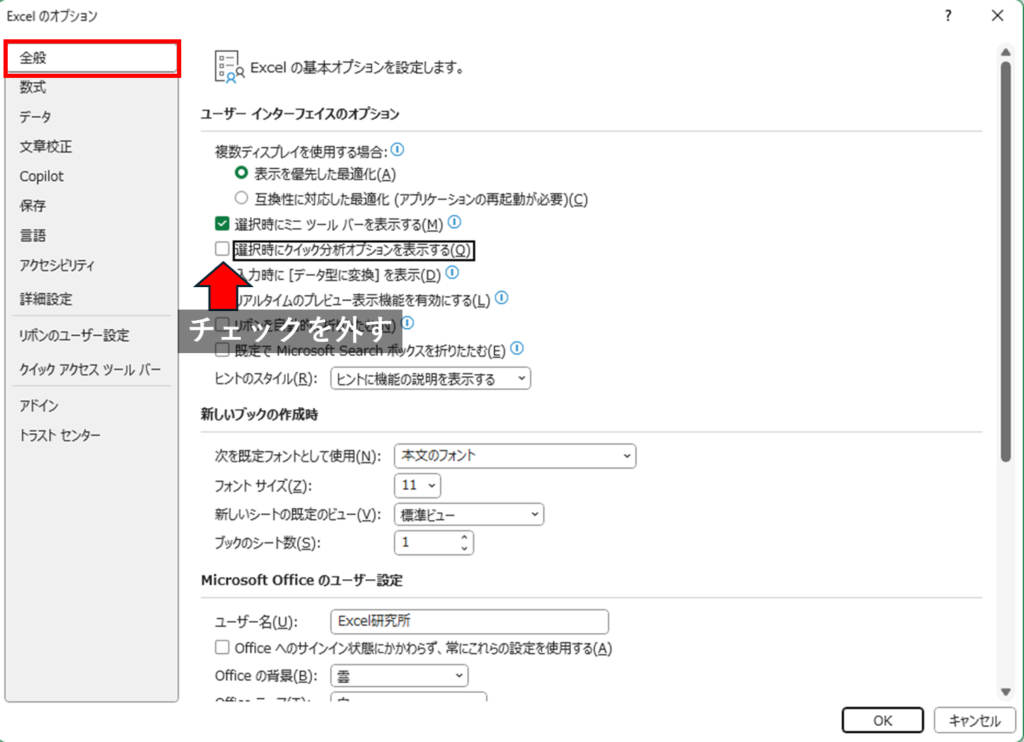Image resolution: width=1024 pixels, height=742 pixels.
Task: Open the データ category
Action: click(x=91, y=117)
